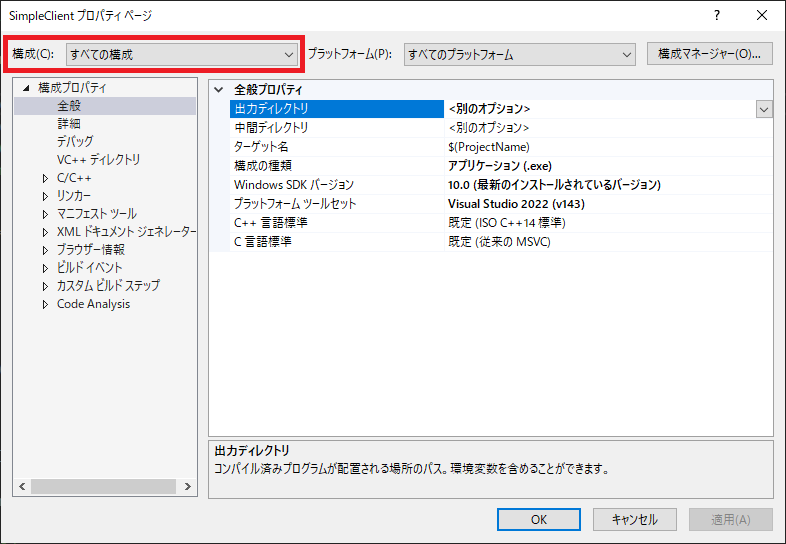Screen dimensions: 786x544
Task: Expand the C/C++ tree node
Action: tap(45, 178)
